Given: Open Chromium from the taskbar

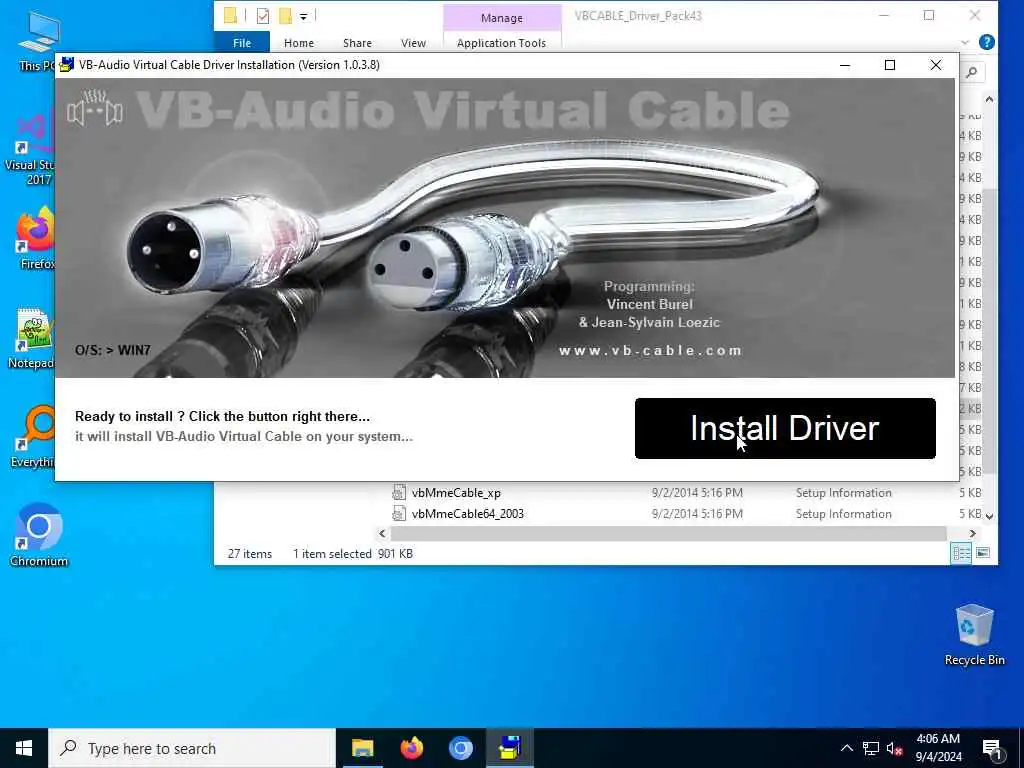Looking at the screenshot, I should tap(460, 748).
